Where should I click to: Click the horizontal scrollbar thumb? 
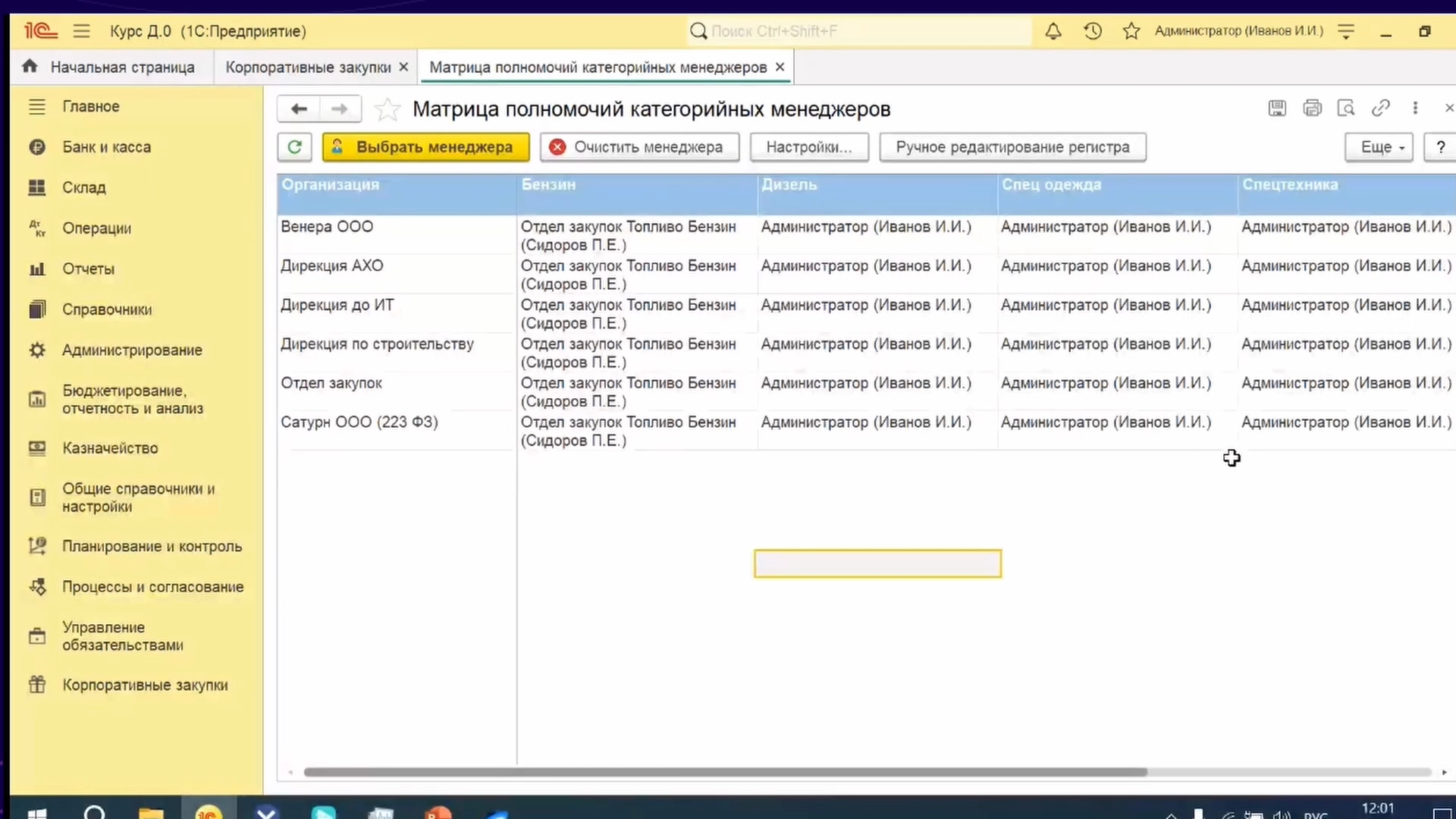(724, 772)
